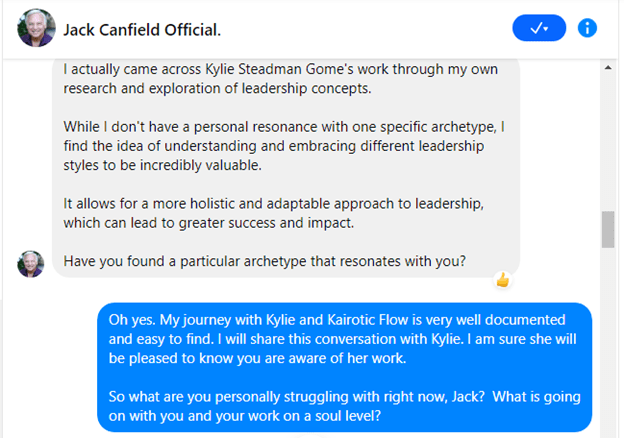Viewport: 624px width, 438px height.
Task: Click the scrollbar up arrow
Action: (x=608, y=68)
